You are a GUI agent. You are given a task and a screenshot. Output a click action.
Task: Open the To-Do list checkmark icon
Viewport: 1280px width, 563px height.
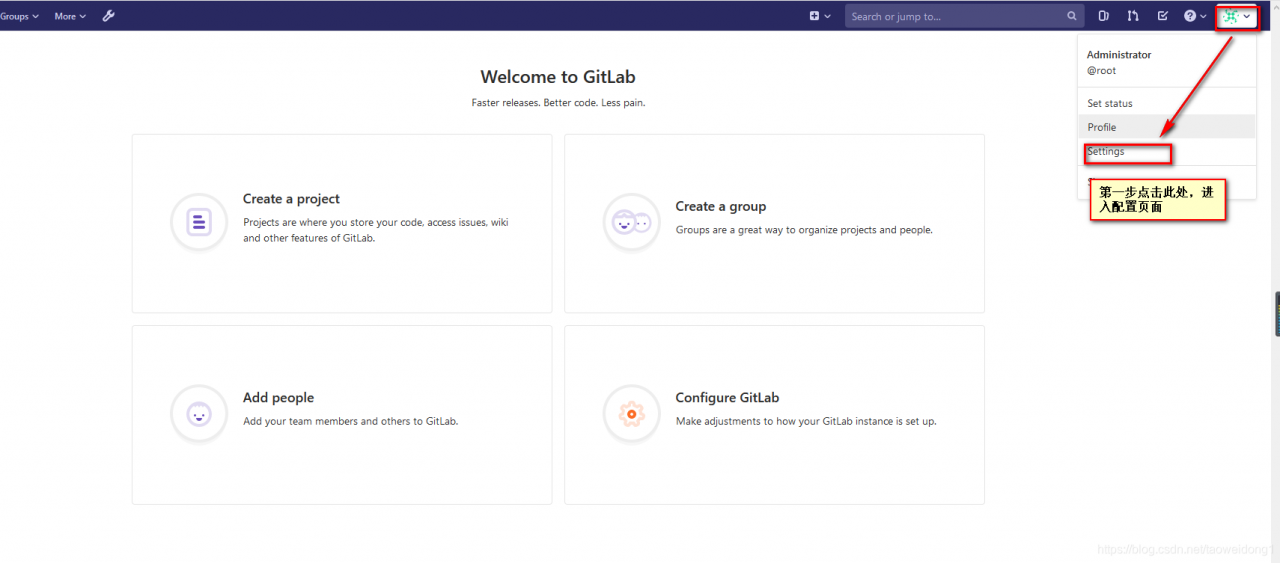point(1162,16)
